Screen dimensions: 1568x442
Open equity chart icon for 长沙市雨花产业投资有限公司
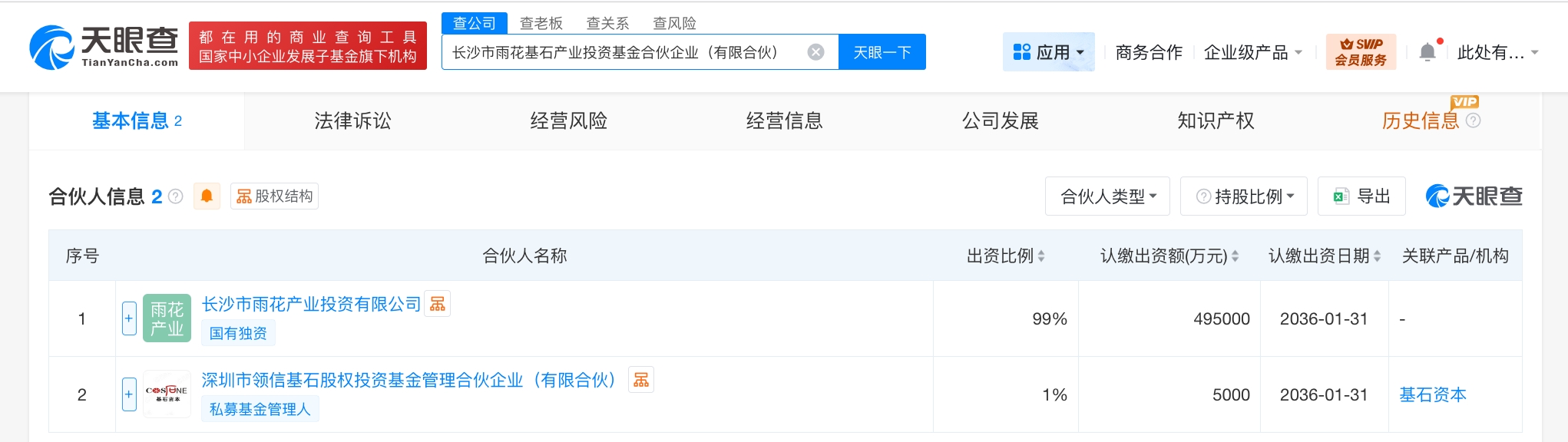(438, 304)
